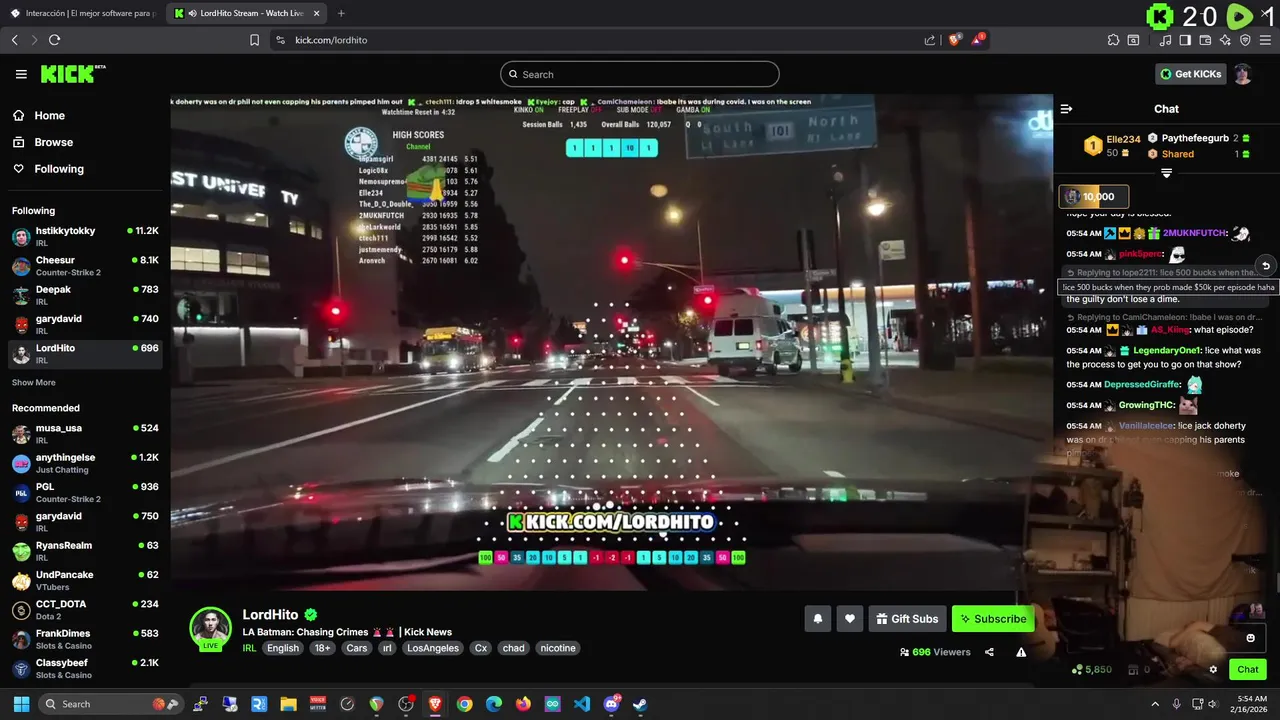Expand Following list with Show More
The height and width of the screenshot is (720, 1280).
coord(34,382)
